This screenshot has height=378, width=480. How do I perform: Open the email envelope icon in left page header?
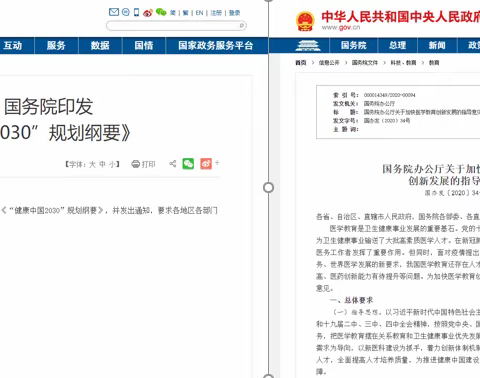(x=114, y=12)
